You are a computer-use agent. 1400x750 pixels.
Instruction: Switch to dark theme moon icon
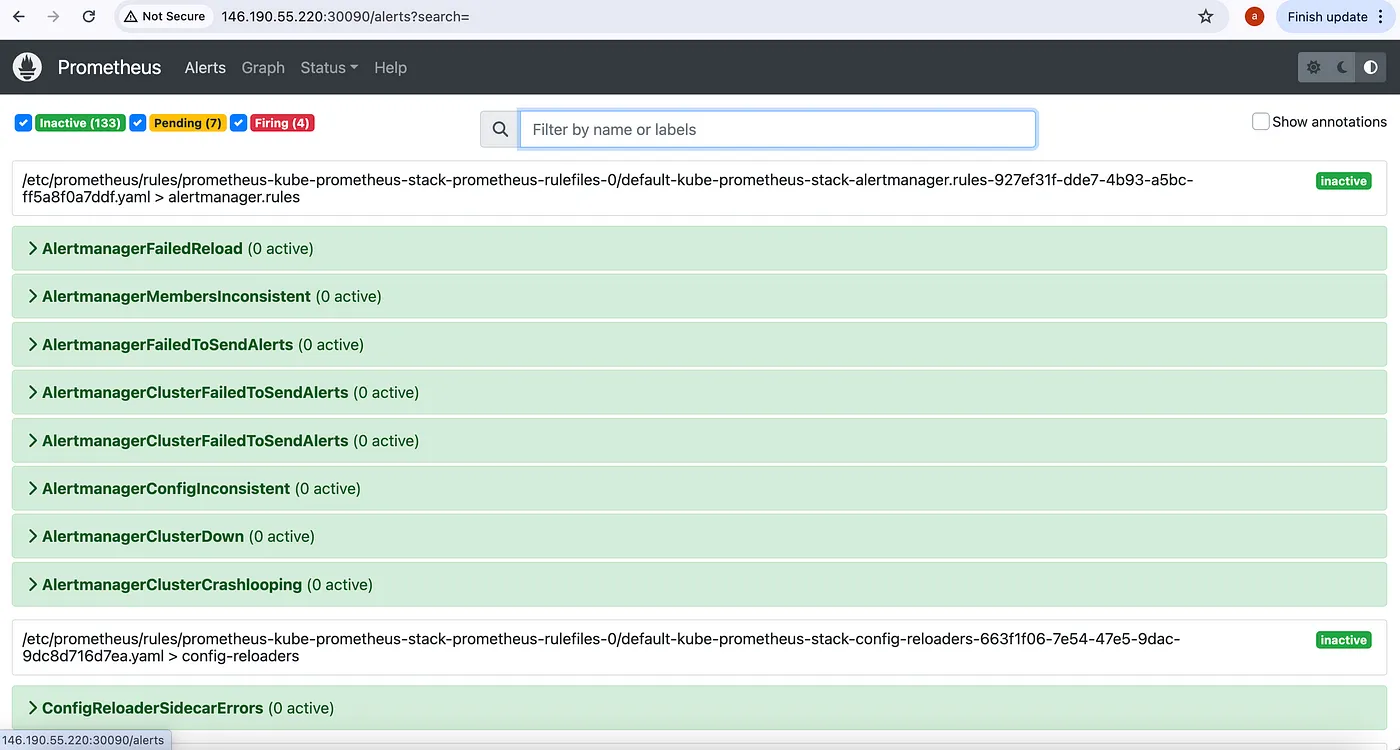pos(1342,67)
